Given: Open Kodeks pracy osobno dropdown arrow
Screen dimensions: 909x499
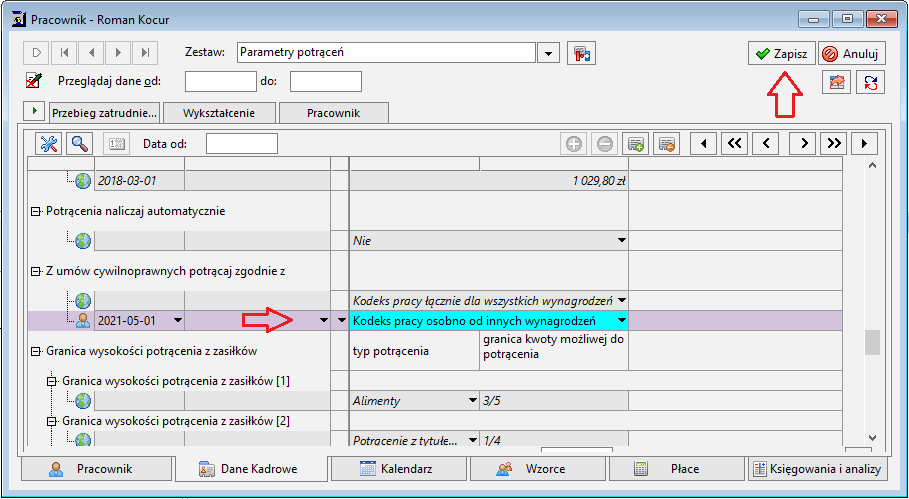Looking at the screenshot, I should [x=621, y=320].
